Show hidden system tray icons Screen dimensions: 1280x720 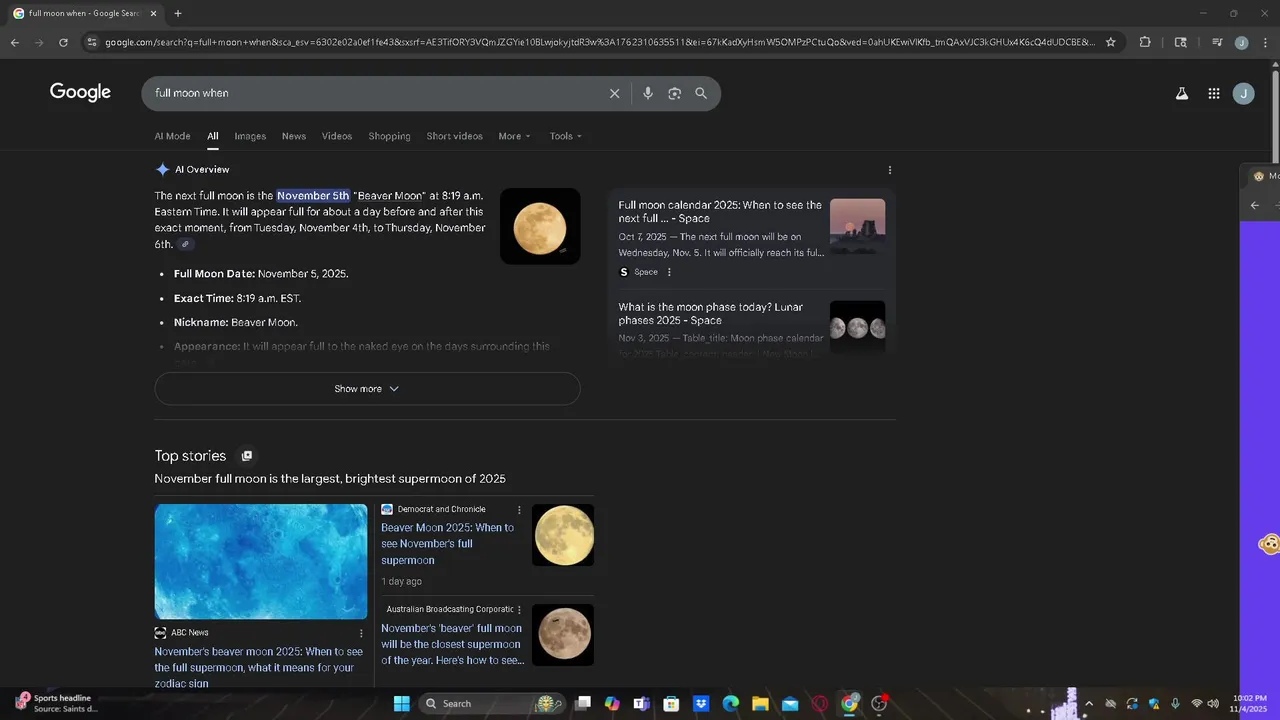point(1089,703)
